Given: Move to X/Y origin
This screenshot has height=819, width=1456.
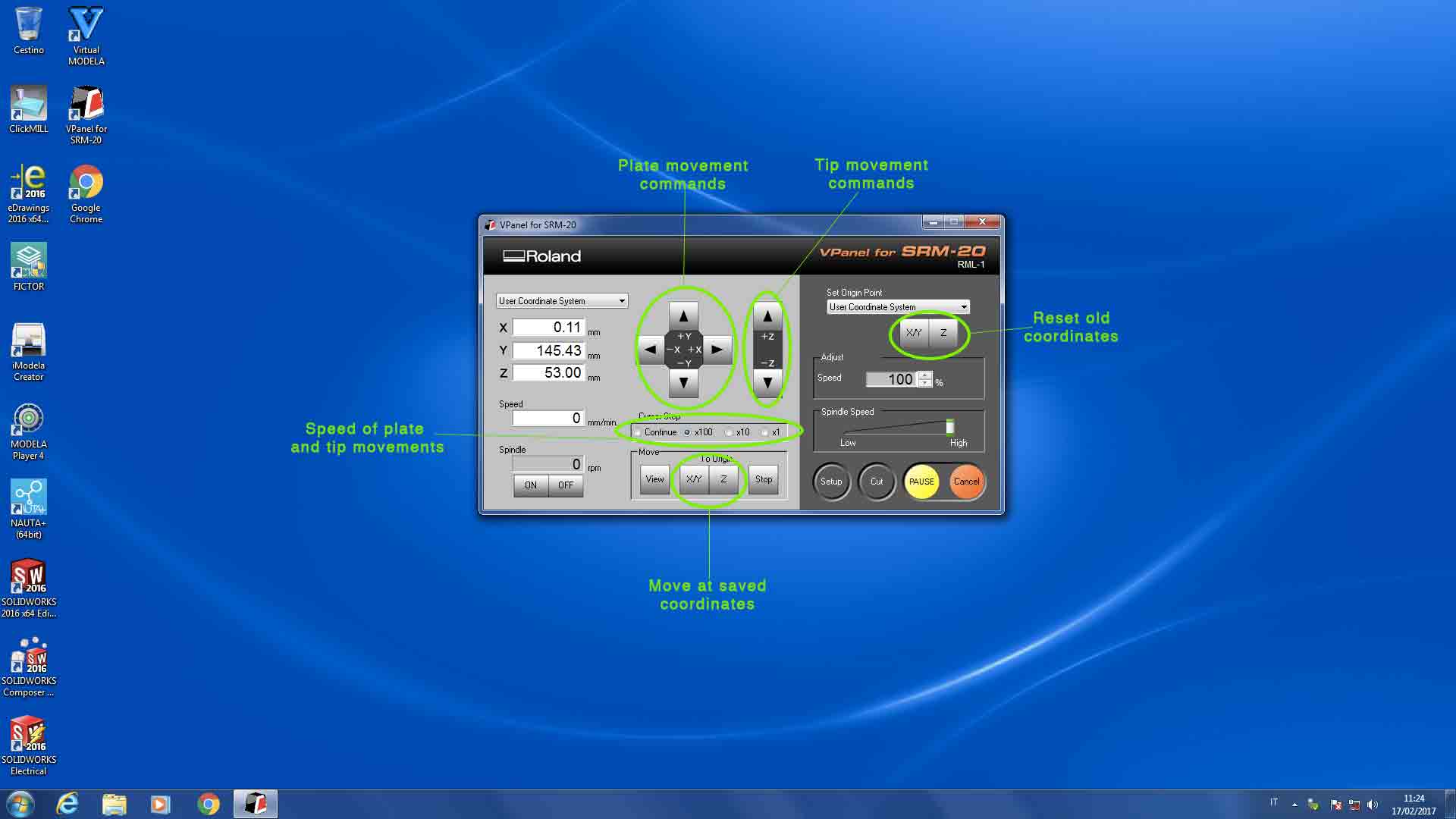Looking at the screenshot, I should (x=694, y=479).
